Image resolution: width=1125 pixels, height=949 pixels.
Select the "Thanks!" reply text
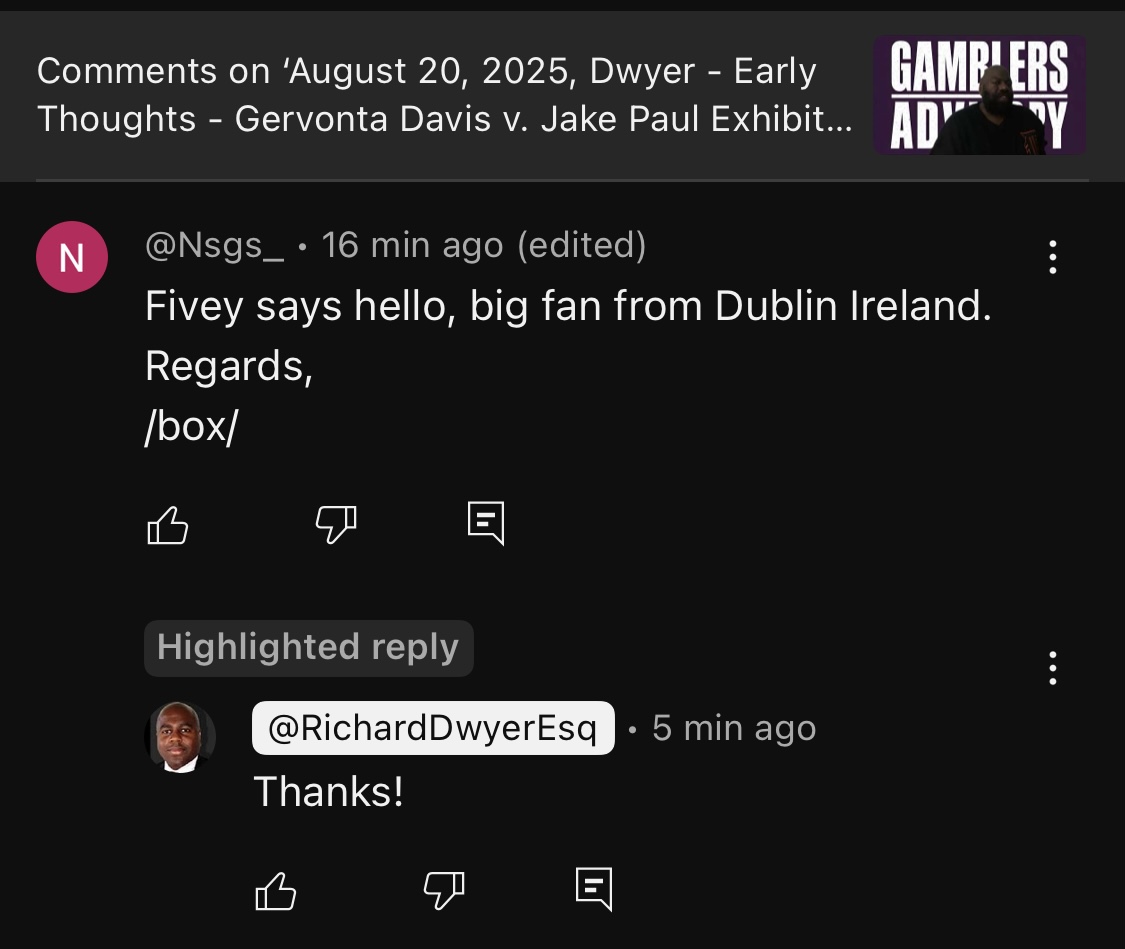pos(329,792)
